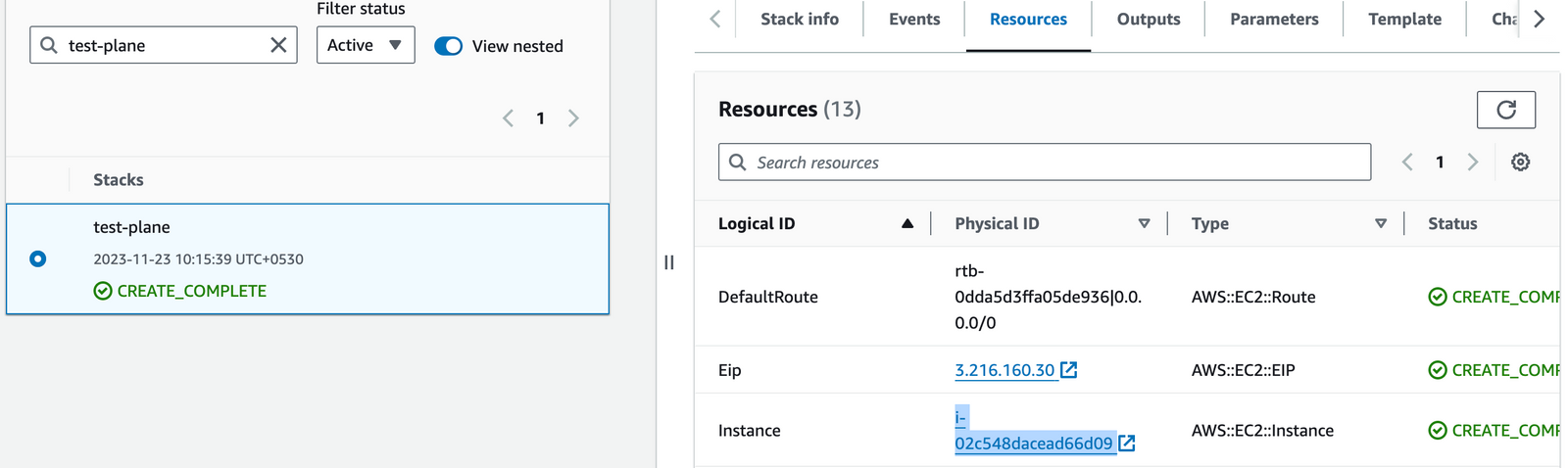This screenshot has height=468, width=1568.
Task: Sort resources by Logical ID
Action: [906, 224]
